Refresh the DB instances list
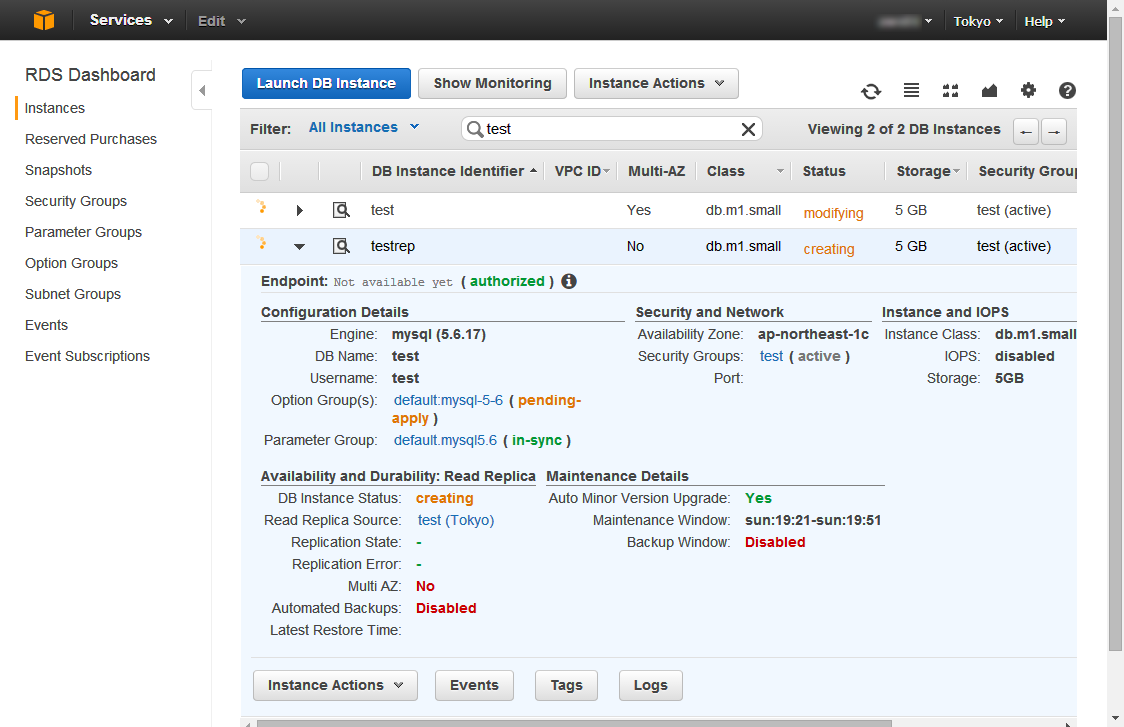The width and height of the screenshot is (1124, 727). (871, 91)
